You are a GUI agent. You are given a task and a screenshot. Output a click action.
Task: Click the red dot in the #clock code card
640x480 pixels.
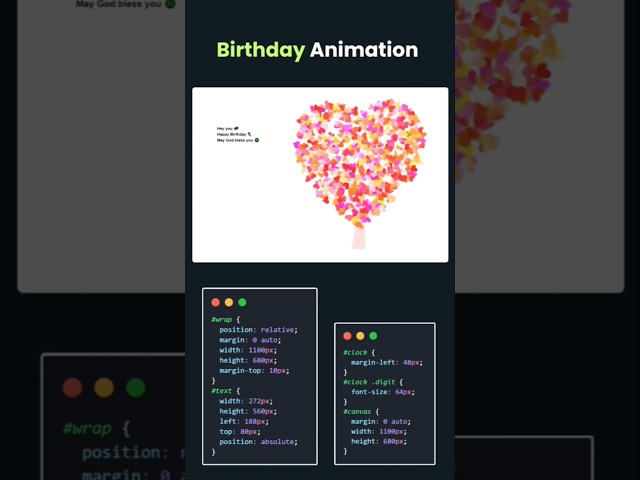point(347,336)
